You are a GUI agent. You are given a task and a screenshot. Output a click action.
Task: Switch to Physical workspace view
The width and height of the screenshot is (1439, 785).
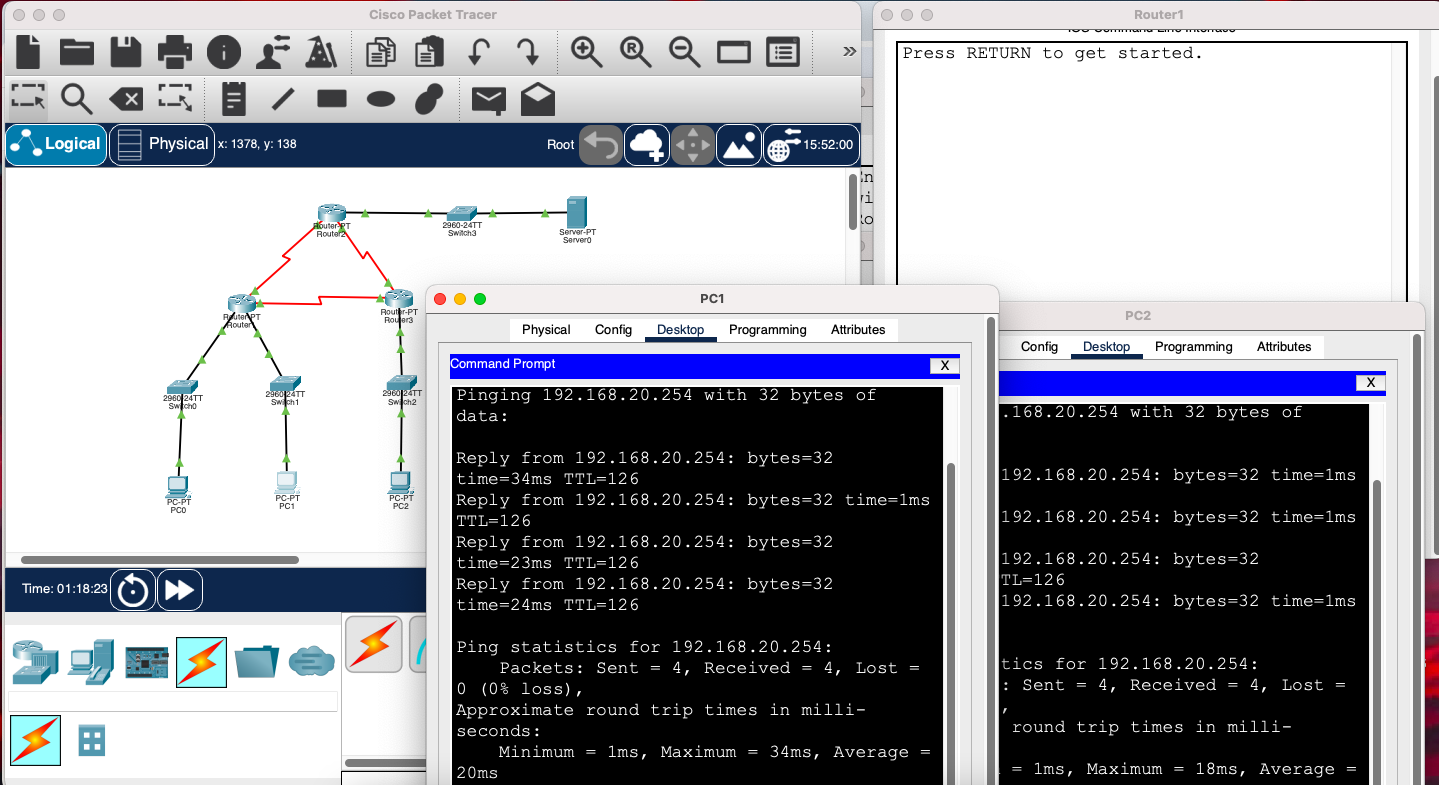click(x=162, y=144)
